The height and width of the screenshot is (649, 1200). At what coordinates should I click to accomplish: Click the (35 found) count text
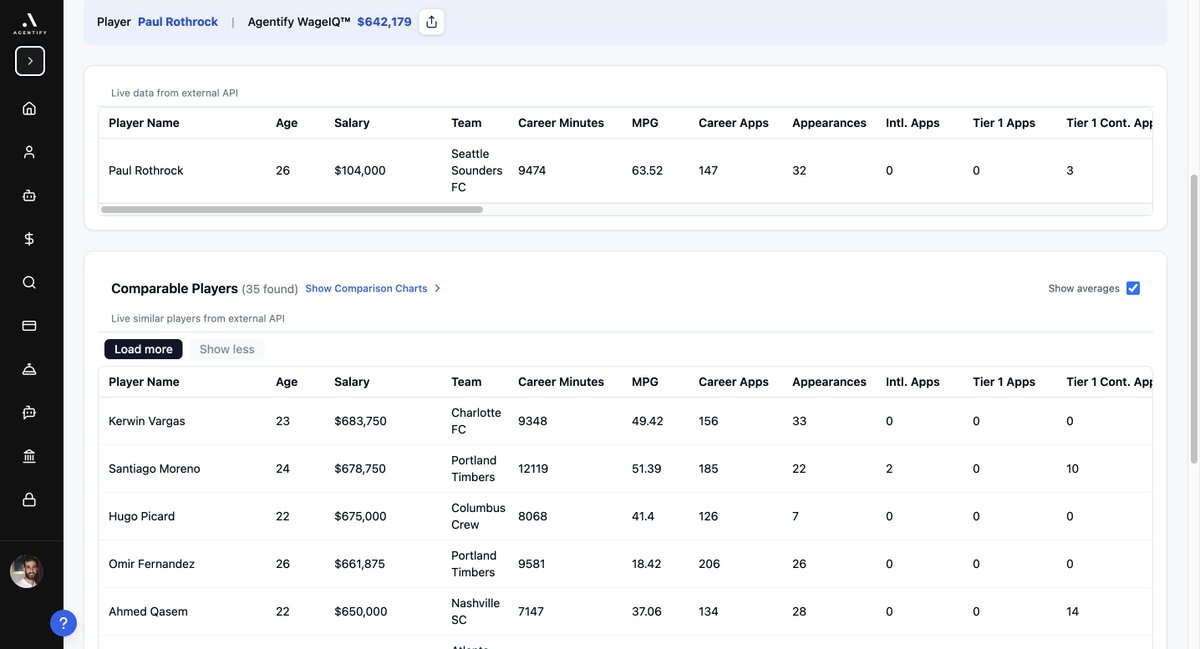point(270,289)
